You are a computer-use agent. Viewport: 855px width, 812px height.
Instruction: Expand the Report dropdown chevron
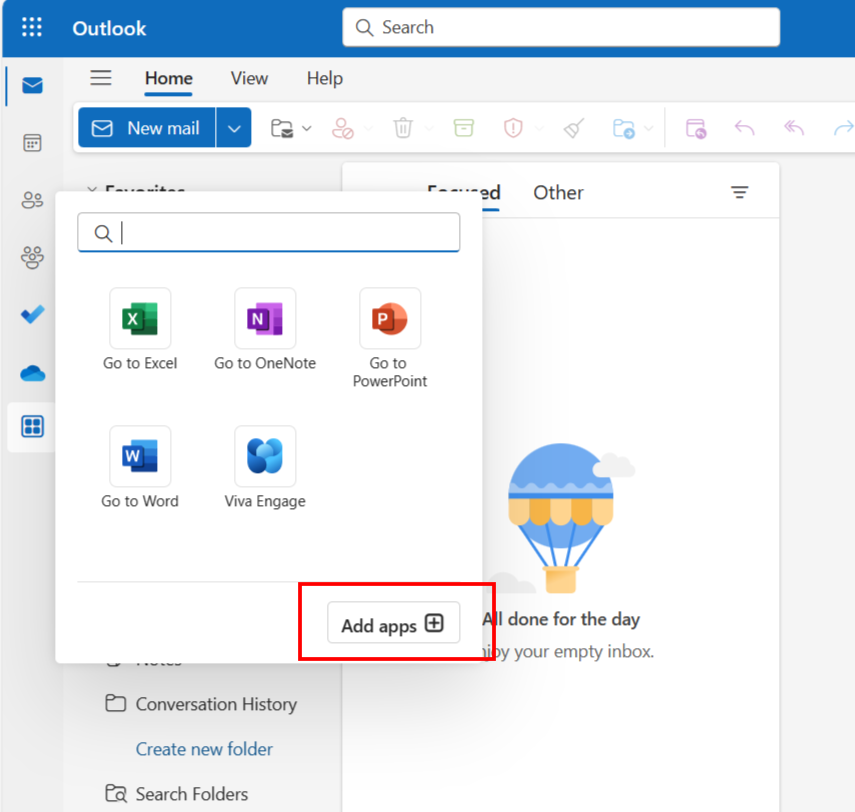539,128
